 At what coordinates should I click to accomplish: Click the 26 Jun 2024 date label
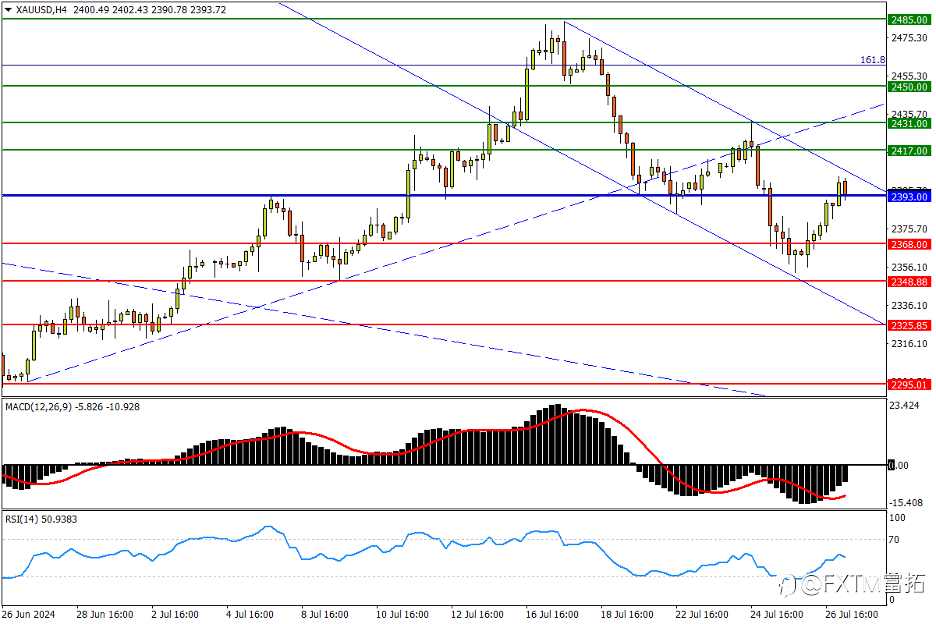click(x=28, y=614)
